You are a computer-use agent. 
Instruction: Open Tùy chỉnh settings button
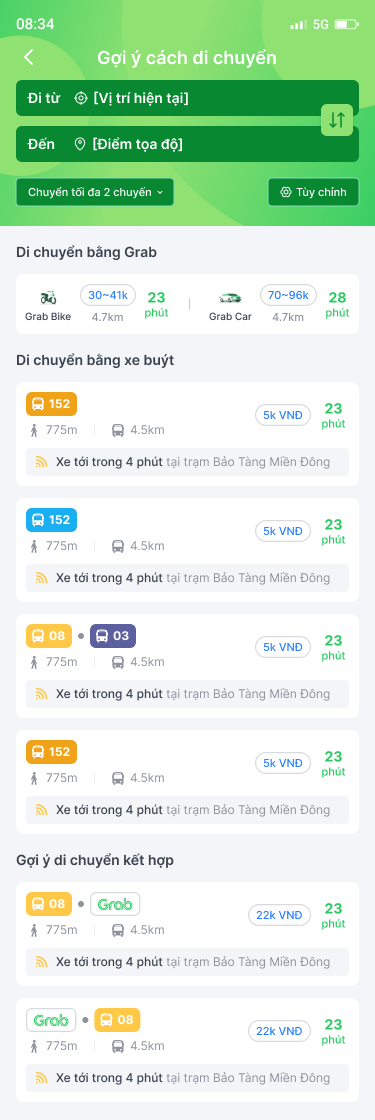click(314, 192)
